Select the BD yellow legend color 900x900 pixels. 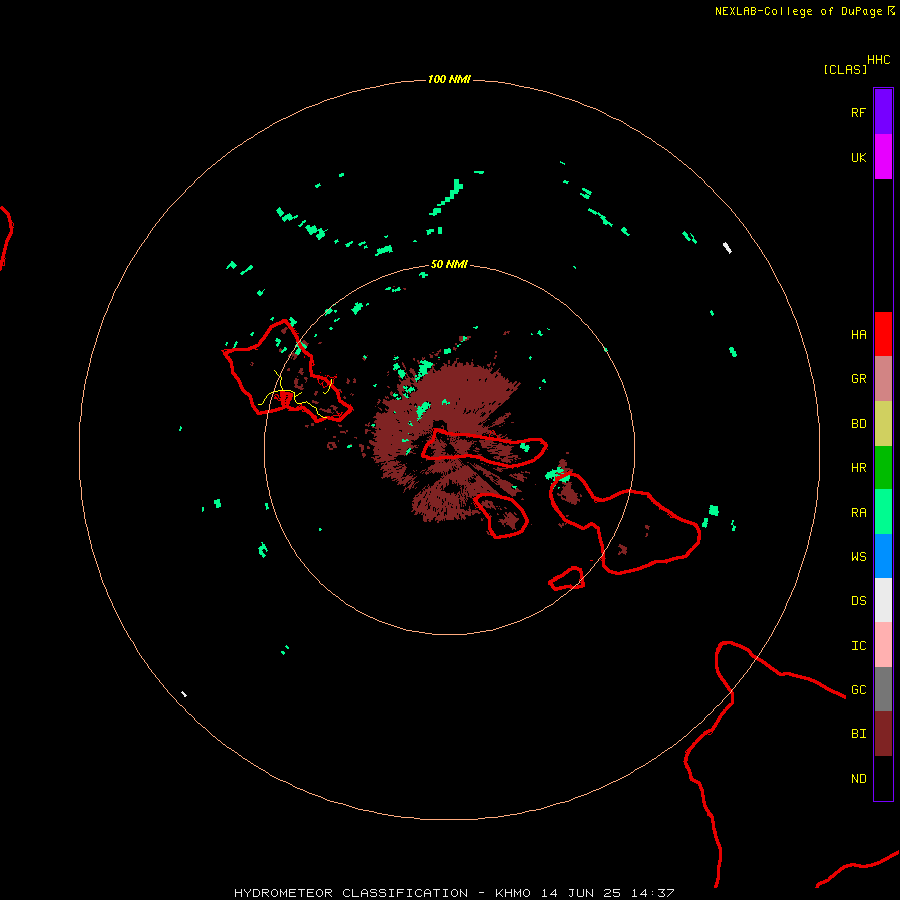883,423
